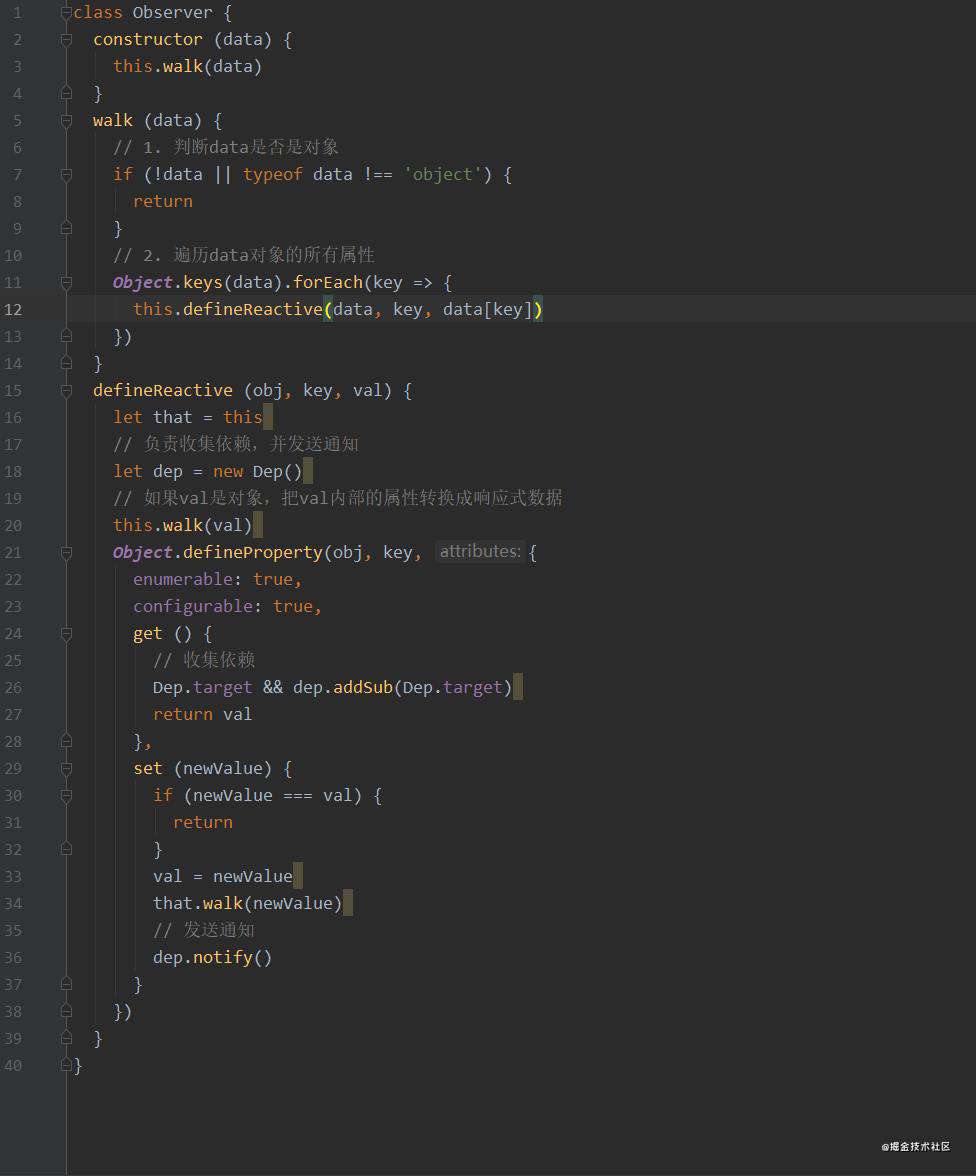Viewport: 976px width, 1176px height.
Task: Collapse the constructor fold marker on line 2
Action: [x=66, y=40]
